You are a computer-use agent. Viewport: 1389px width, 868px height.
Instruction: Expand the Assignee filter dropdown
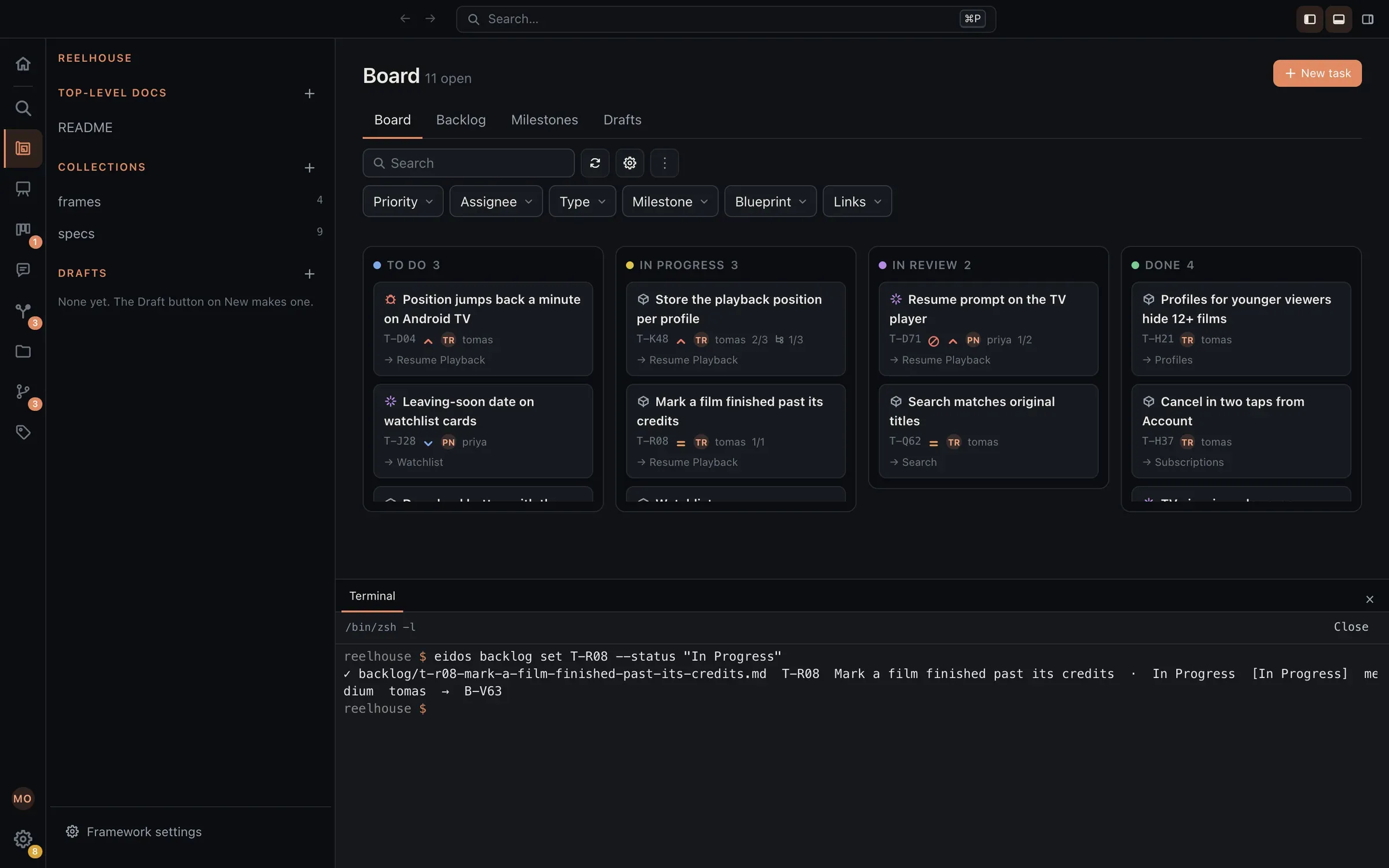[496, 201]
